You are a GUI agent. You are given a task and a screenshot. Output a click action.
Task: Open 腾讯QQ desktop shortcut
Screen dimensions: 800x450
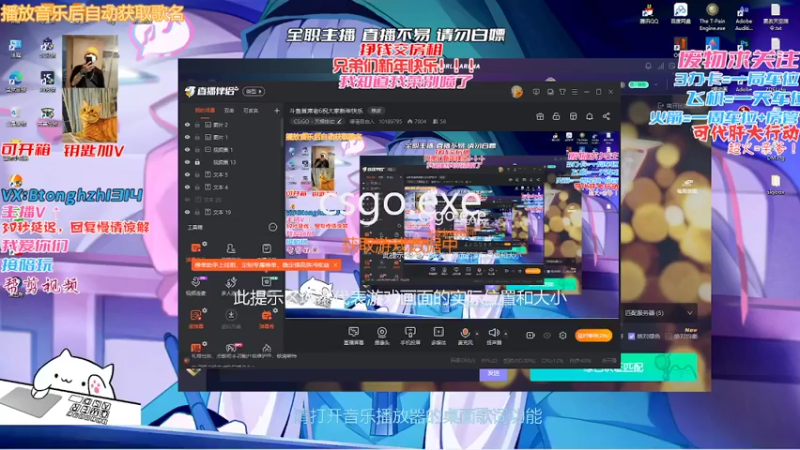[648, 14]
